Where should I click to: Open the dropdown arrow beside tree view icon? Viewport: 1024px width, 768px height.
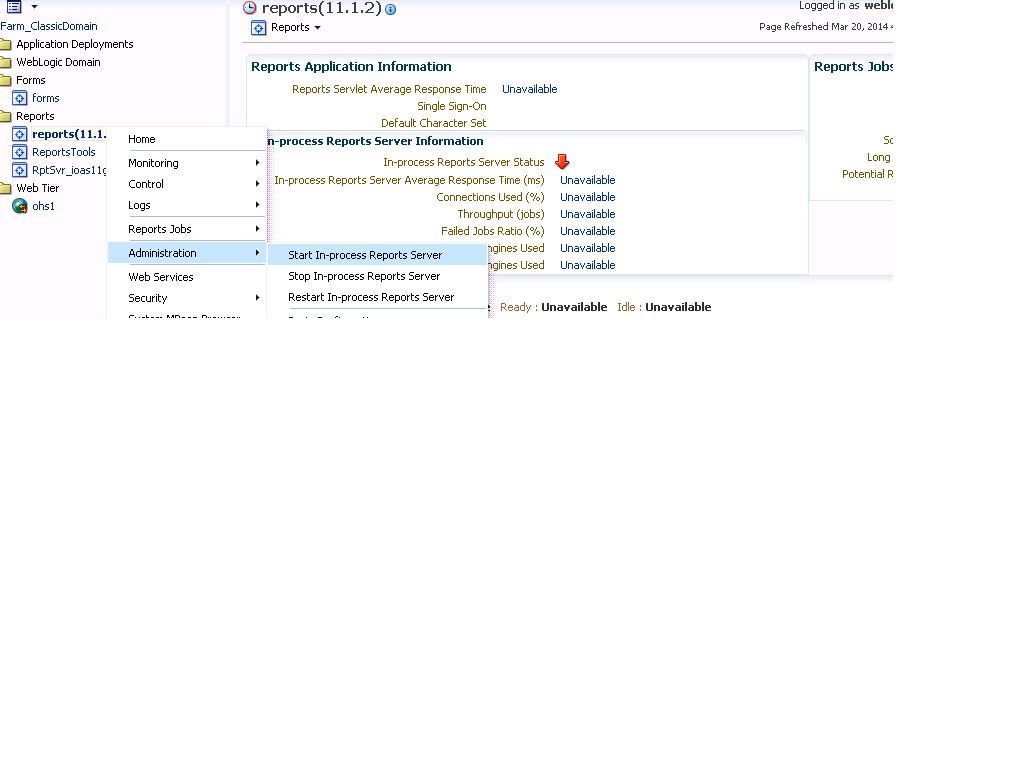35,7
